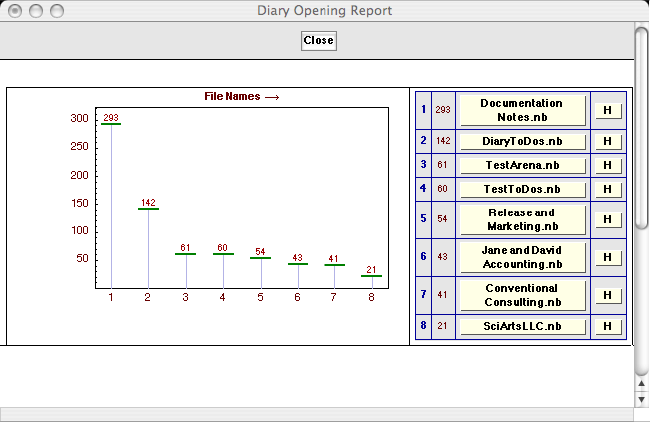Click the 293 bar marker in chart
Screen dimensions: 650x422
pos(111,124)
